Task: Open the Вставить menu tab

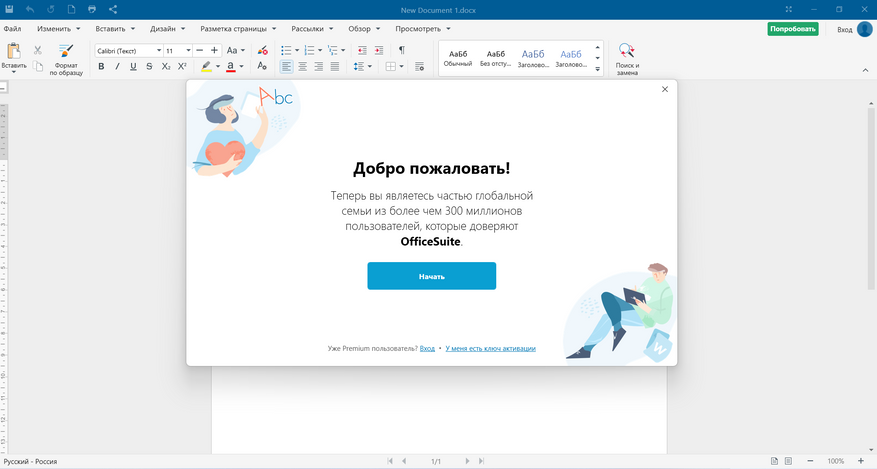Action: [x=115, y=29]
